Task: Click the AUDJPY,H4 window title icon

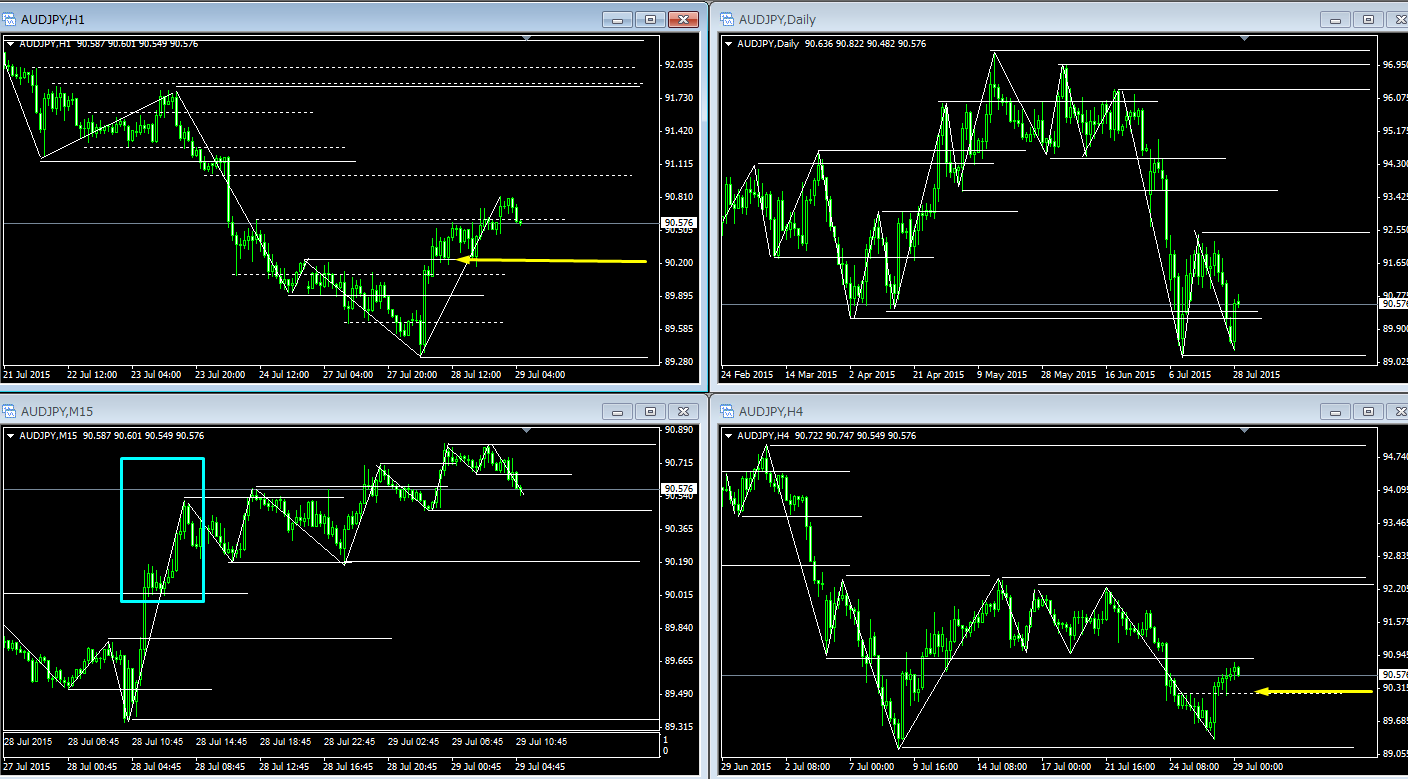Action: [x=725, y=411]
